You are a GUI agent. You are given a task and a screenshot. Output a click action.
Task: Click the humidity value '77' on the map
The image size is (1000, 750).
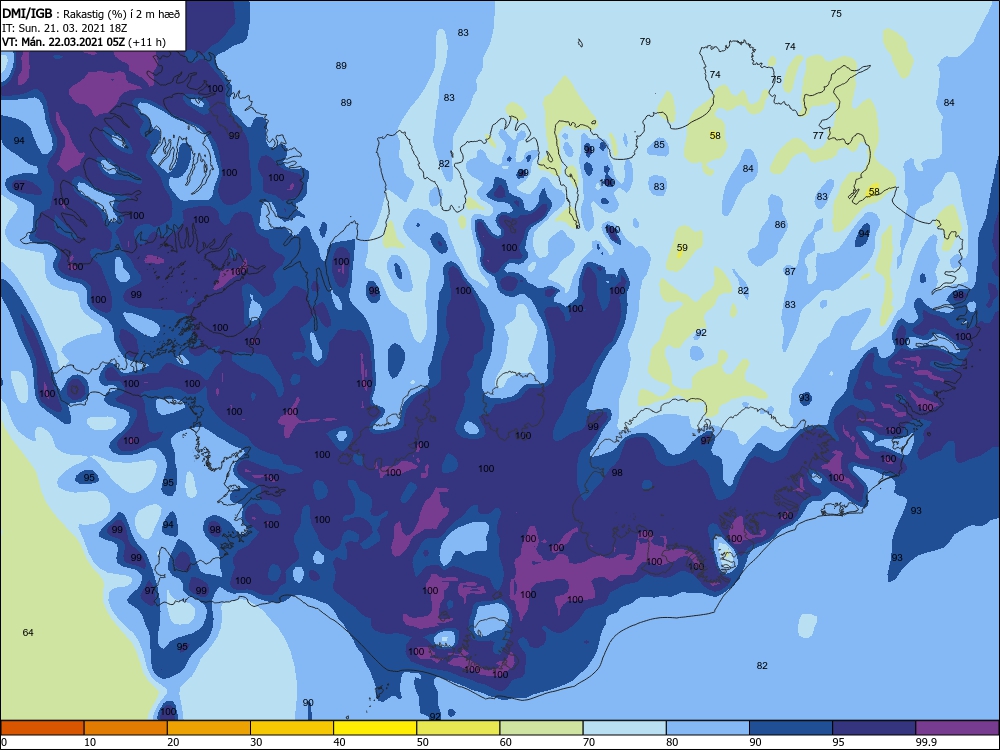click(818, 135)
